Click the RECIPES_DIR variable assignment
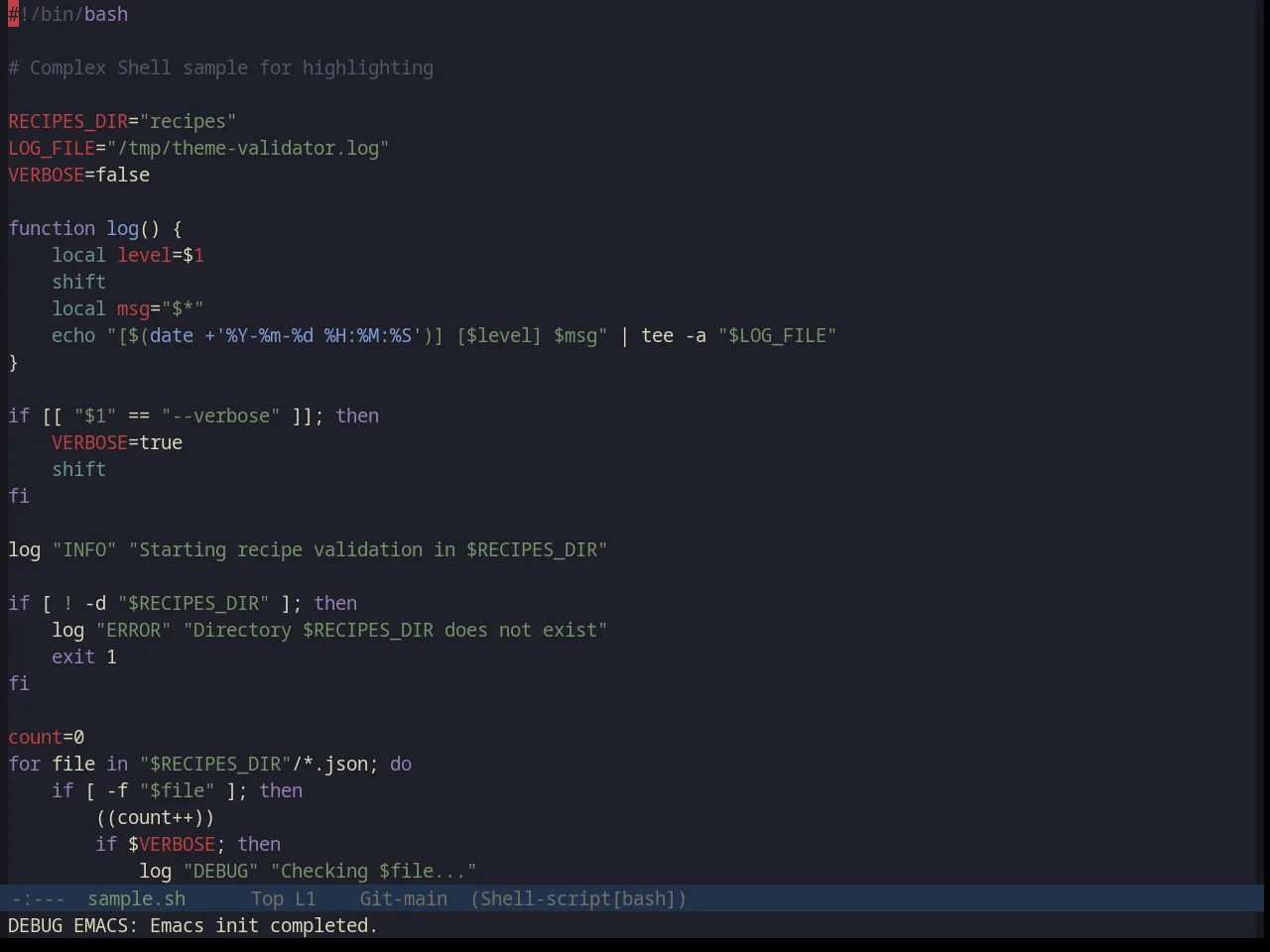The width and height of the screenshot is (1270, 952). 122,121
